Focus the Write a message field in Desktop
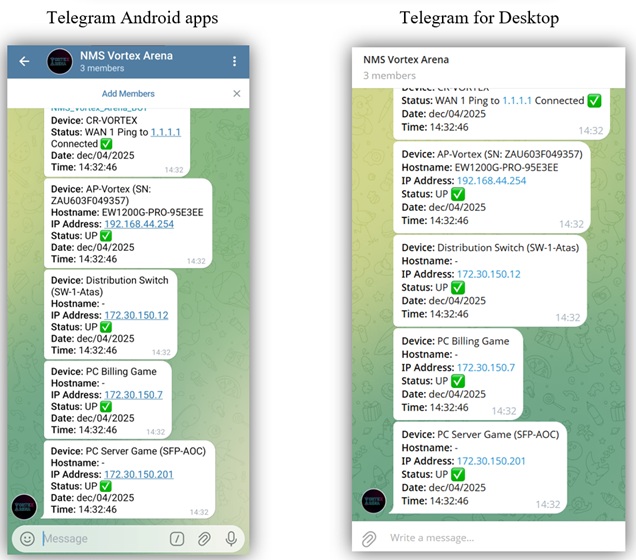The height and width of the screenshot is (560, 636). (x=432, y=538)
